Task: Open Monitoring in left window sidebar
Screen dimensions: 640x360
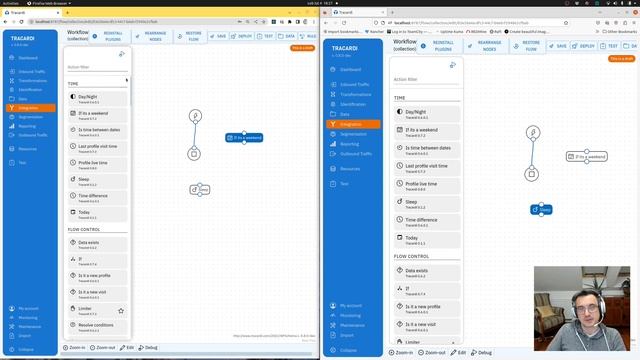Action: pyautogui.click(x=28, y=318)
